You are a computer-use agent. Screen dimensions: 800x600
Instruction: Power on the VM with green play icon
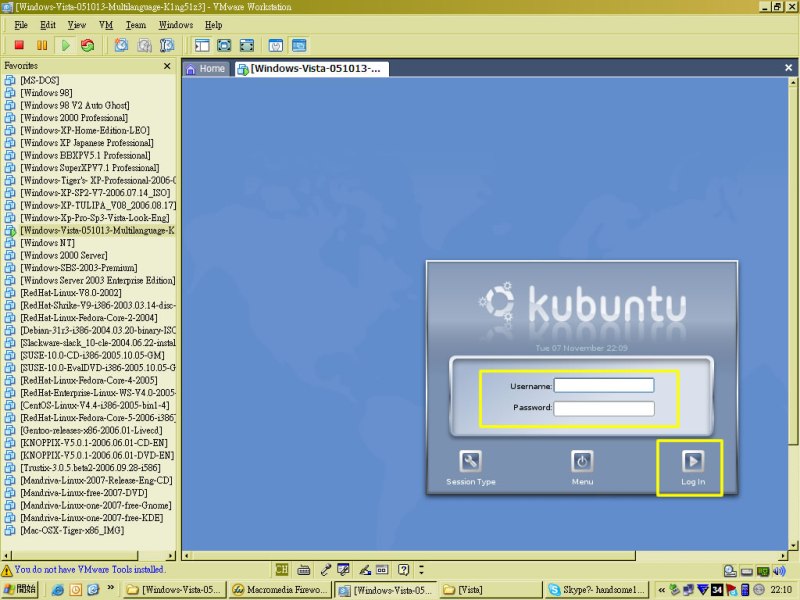(65, 45)
